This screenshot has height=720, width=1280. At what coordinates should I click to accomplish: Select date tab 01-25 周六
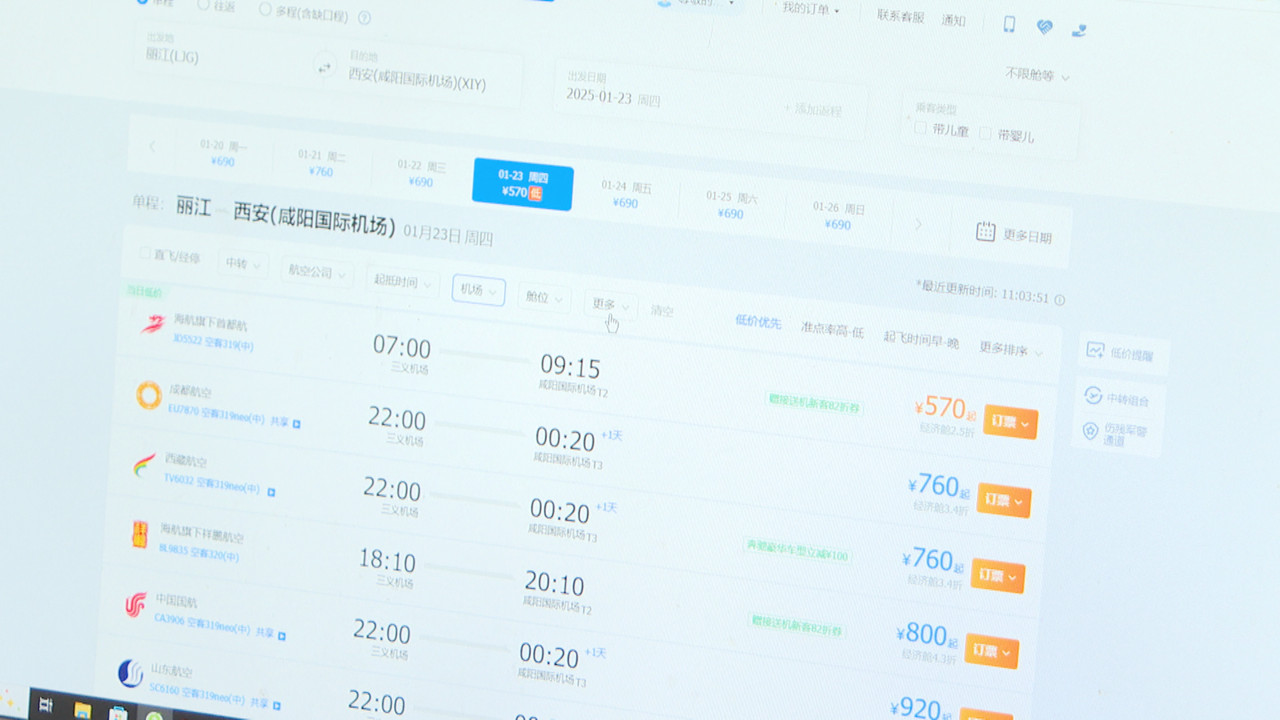click(731, 205)
